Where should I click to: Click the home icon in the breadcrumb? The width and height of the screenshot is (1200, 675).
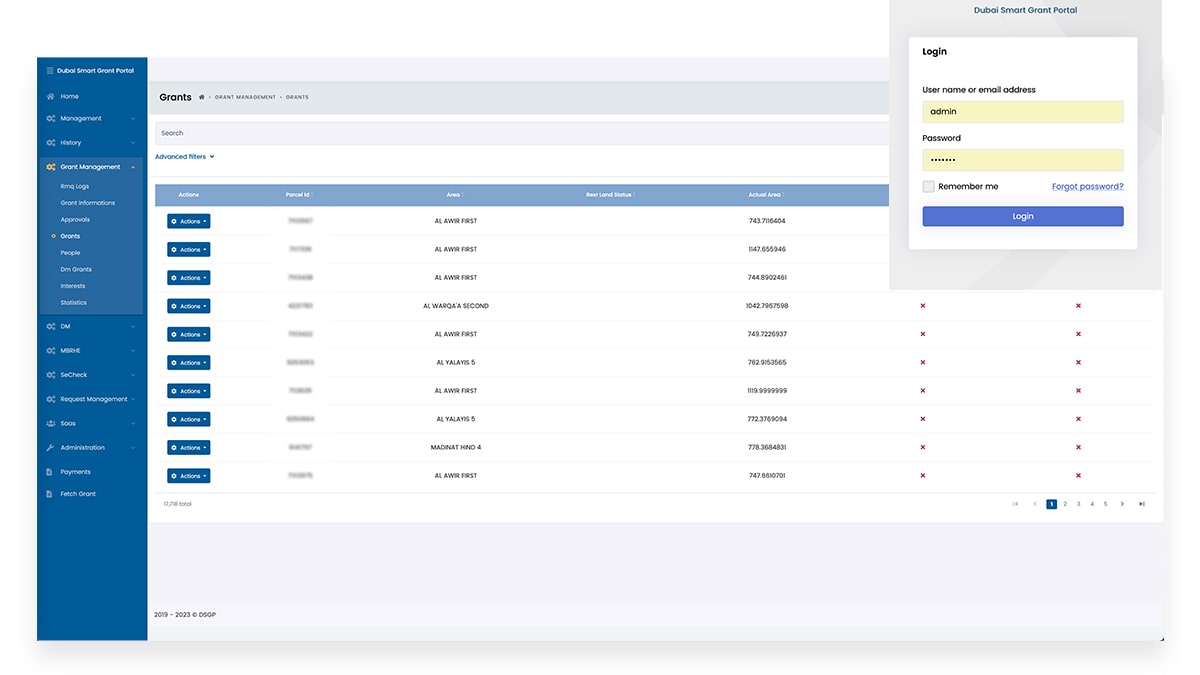click(202, 98)
